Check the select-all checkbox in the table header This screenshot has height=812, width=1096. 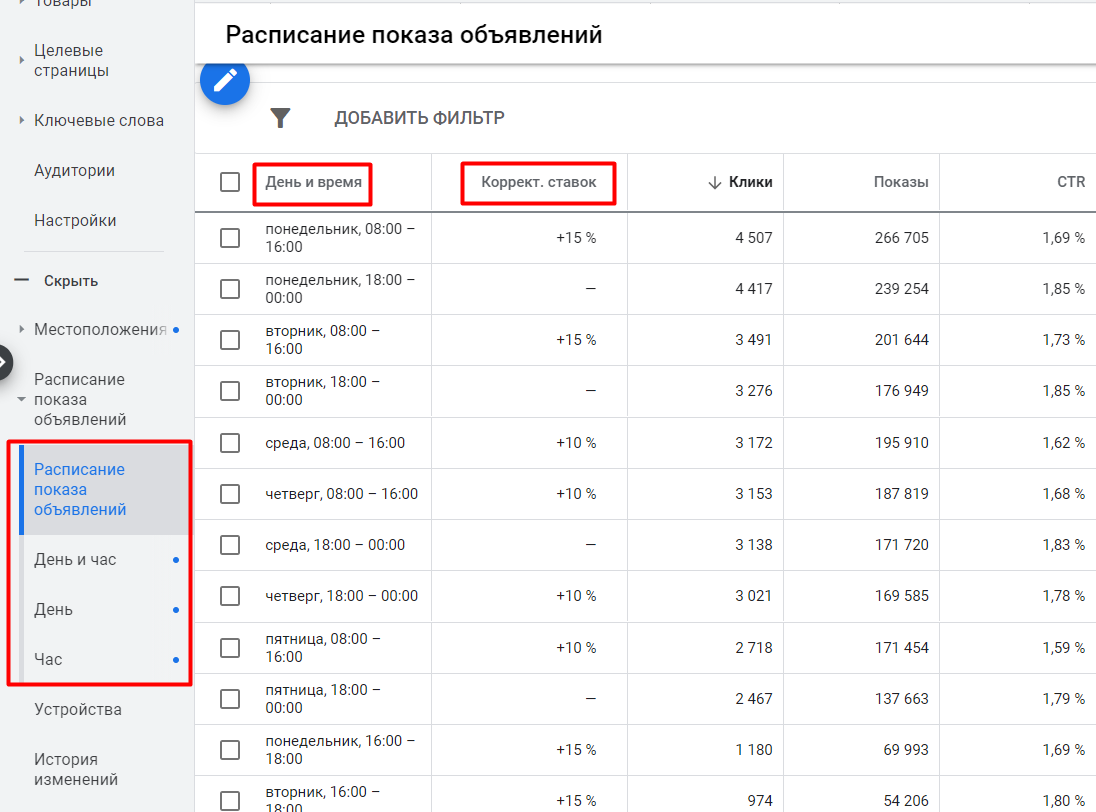230,182
